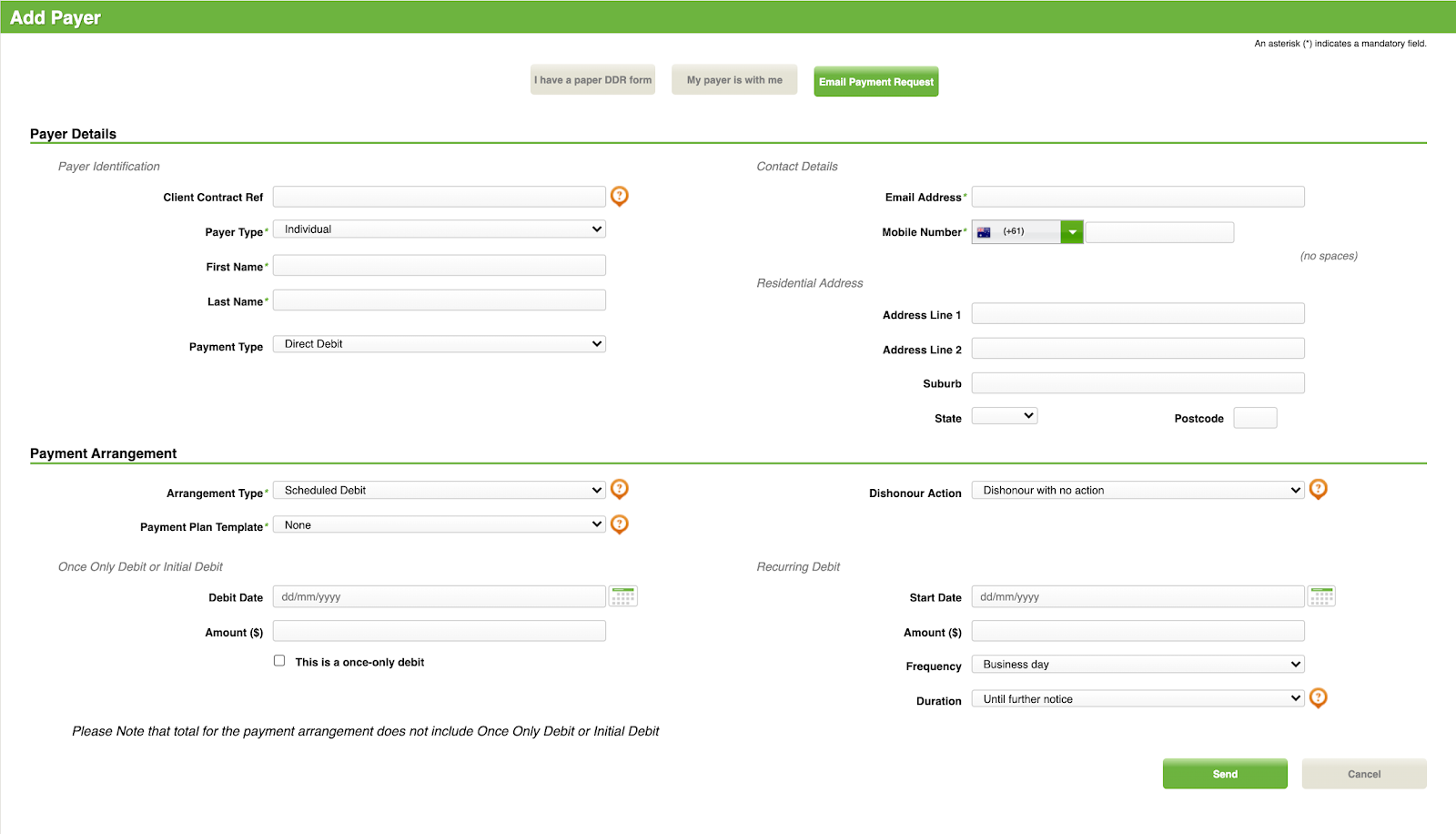Click the Email Payment Request button

click(x=875, y=81)
